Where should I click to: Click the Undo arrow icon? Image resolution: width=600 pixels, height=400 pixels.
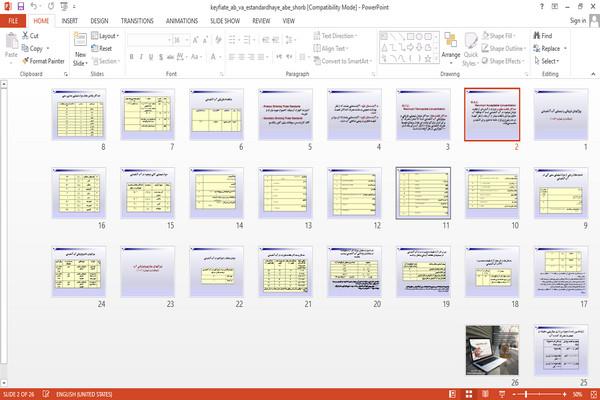pos(34,6)
